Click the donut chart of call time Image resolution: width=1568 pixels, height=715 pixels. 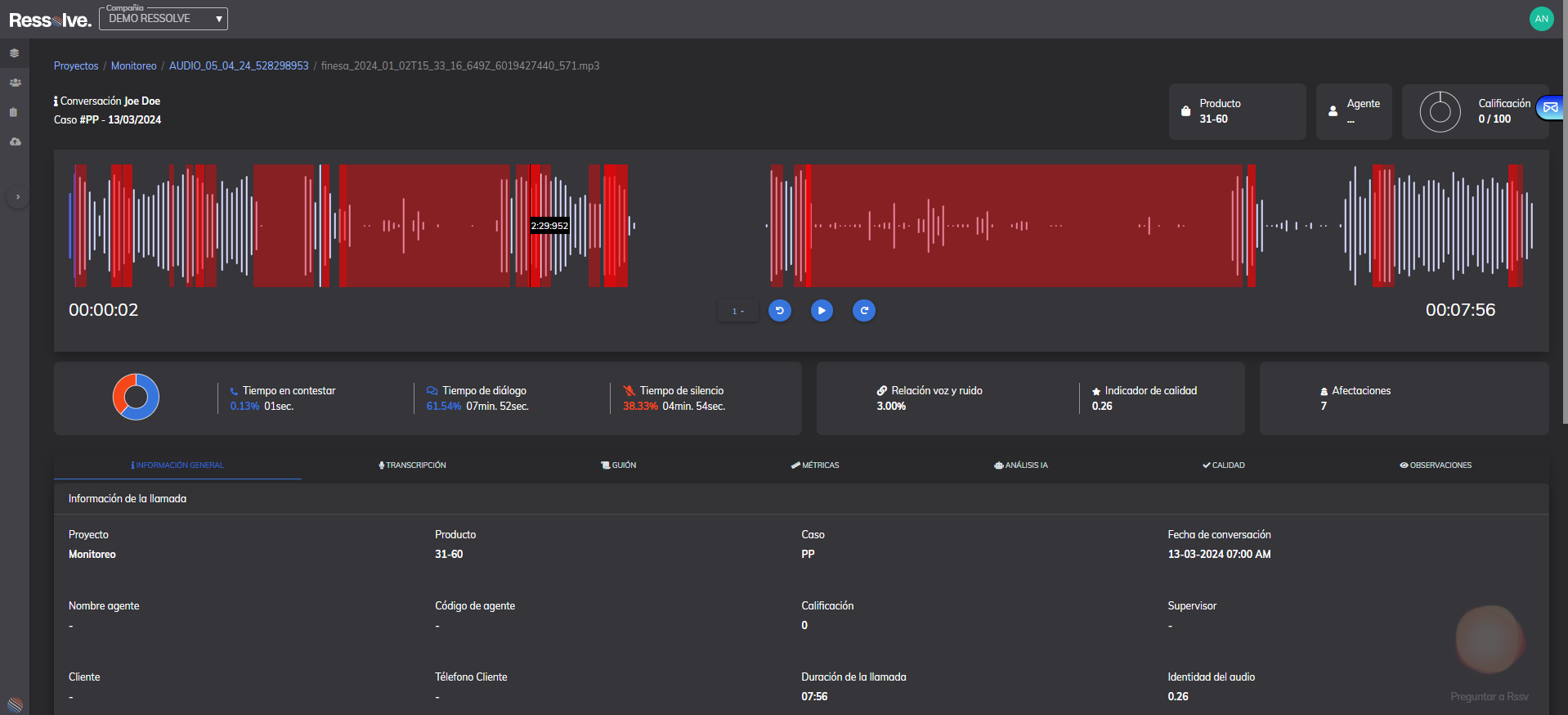pyautogui.click(x=136, y=397)
